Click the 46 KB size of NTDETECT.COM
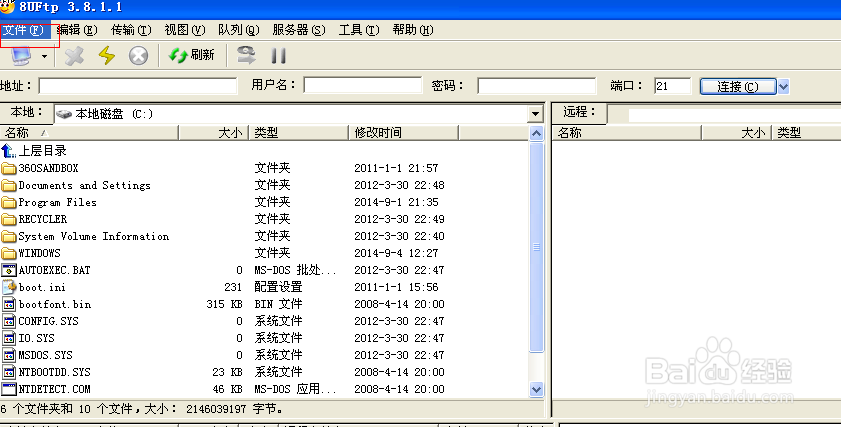The image size is (841, 427). coord(227,389)
